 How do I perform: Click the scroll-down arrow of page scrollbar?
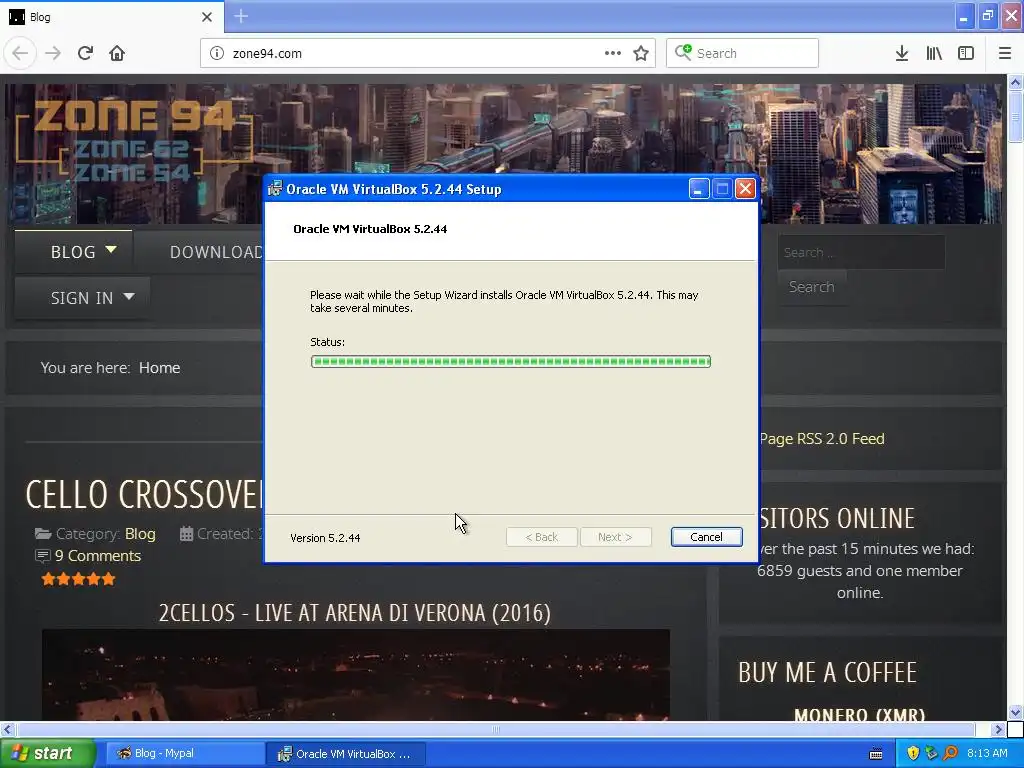[1016, 712]
